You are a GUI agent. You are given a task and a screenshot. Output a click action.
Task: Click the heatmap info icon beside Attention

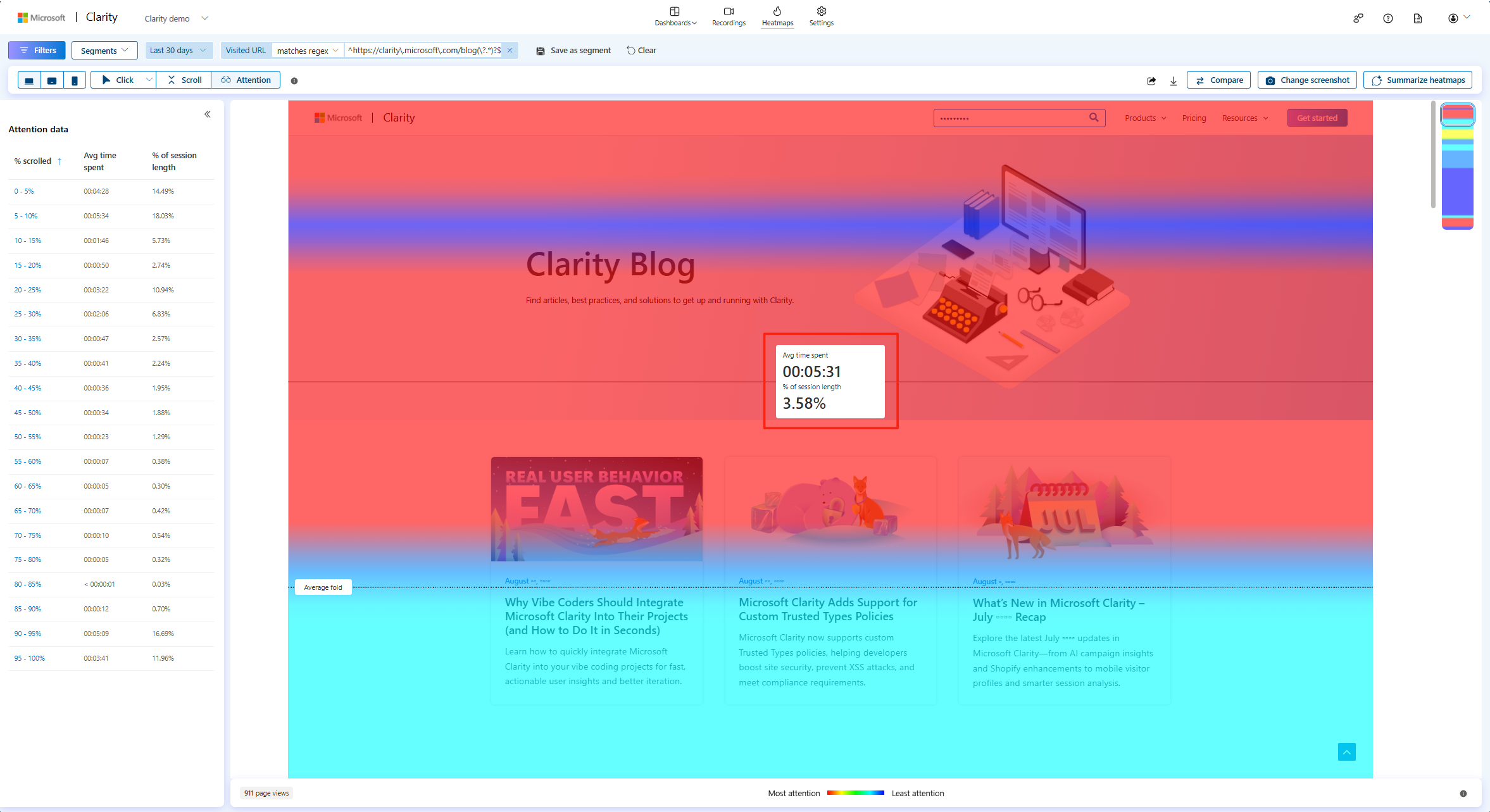294,81
